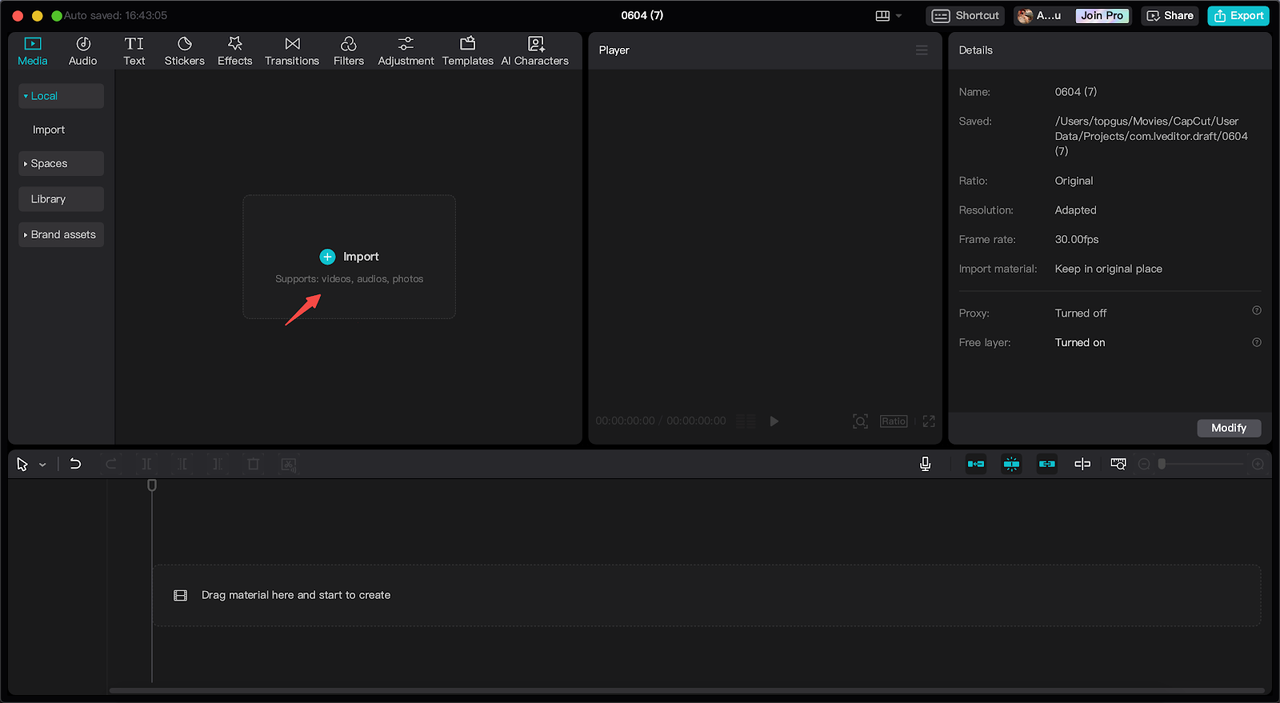Click the timeline playhead marker
The image size is (1280, 703).
pyautogui.click(x=152, y=485)
